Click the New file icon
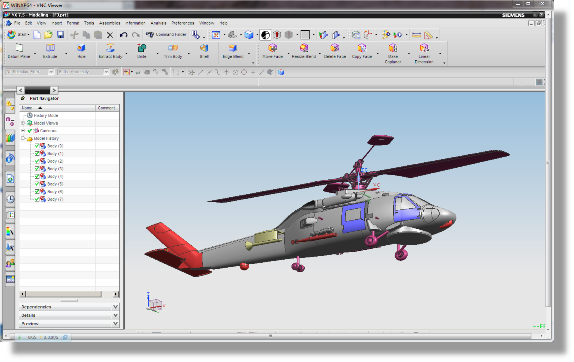Screen dimensions: 574x362 (x=37, y=35)
